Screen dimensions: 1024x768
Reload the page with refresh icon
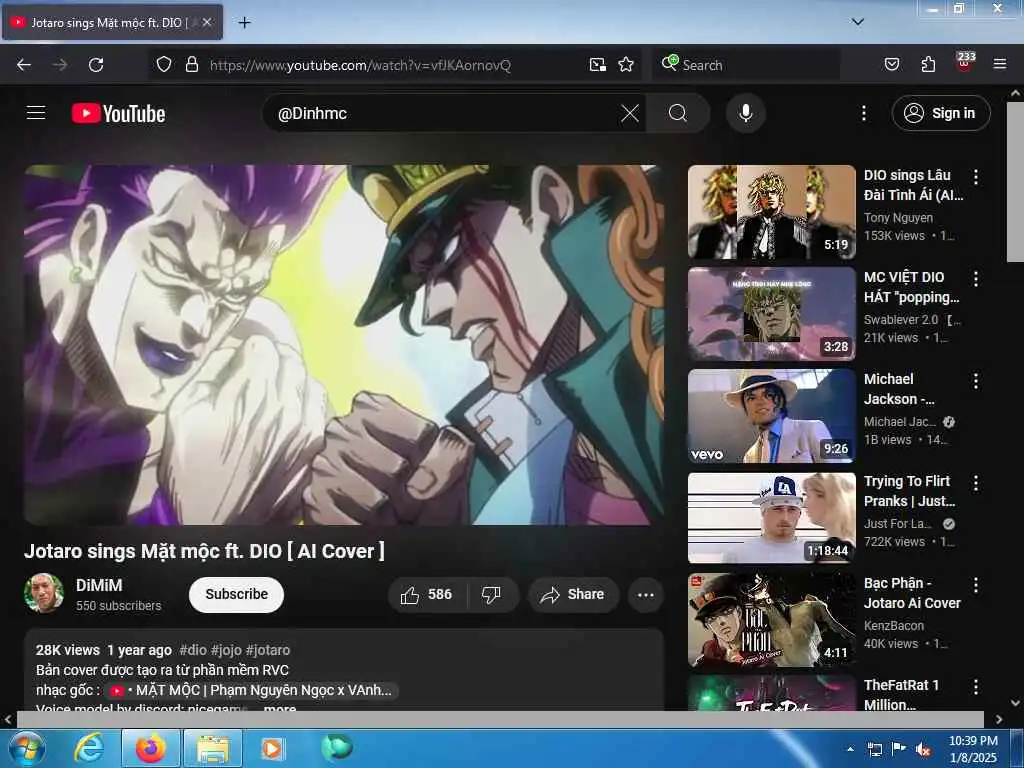(x=96, y=65)
